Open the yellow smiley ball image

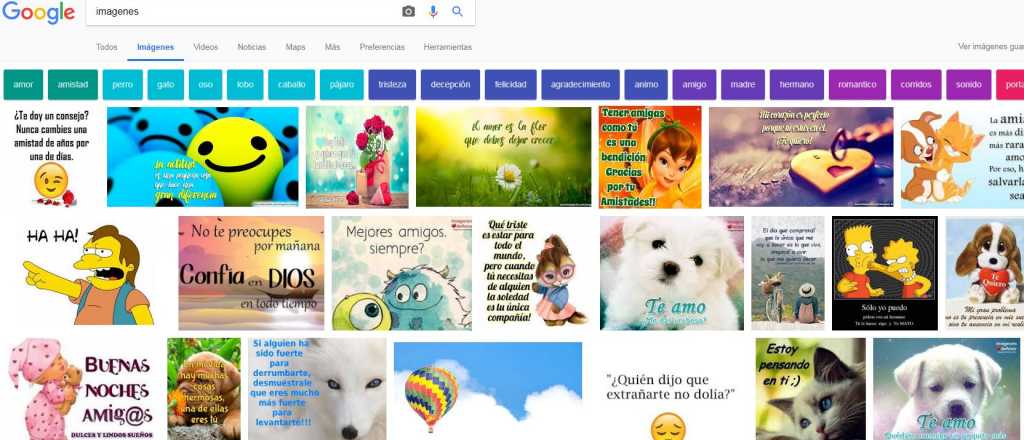point(202,157)
